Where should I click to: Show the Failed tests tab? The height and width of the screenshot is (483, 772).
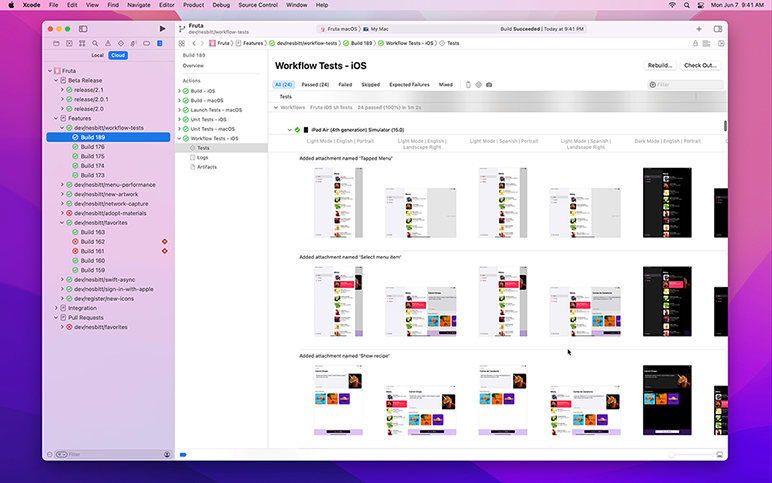pos(345,85)
